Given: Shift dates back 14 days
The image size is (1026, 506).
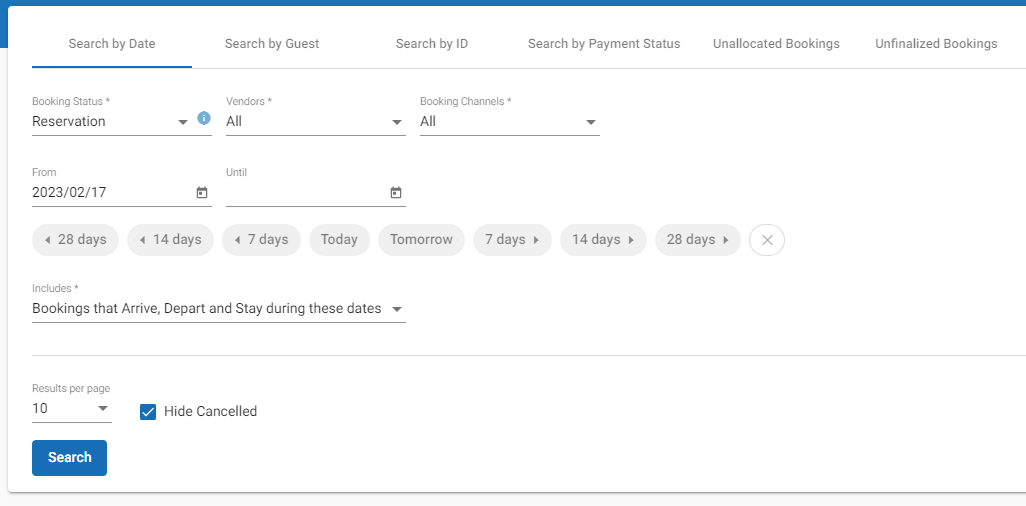Looking at the screenshot, I should (171, 240).
